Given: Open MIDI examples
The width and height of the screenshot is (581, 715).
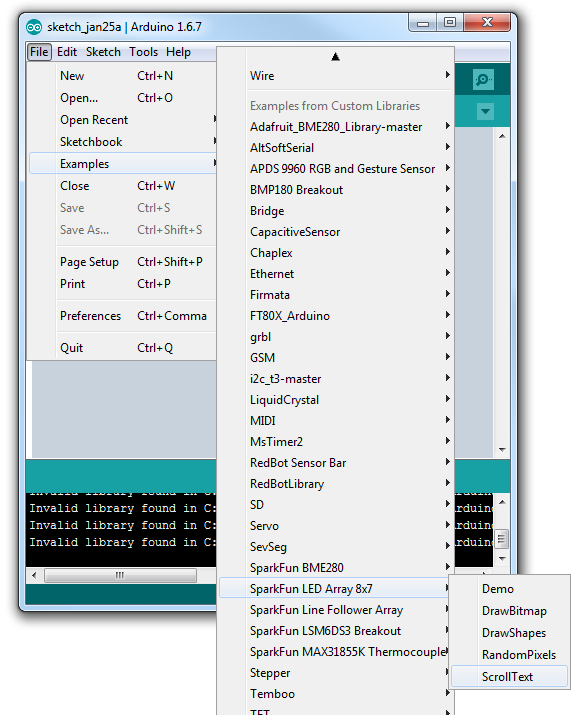Looking at the screenshot, I should 336,420.
